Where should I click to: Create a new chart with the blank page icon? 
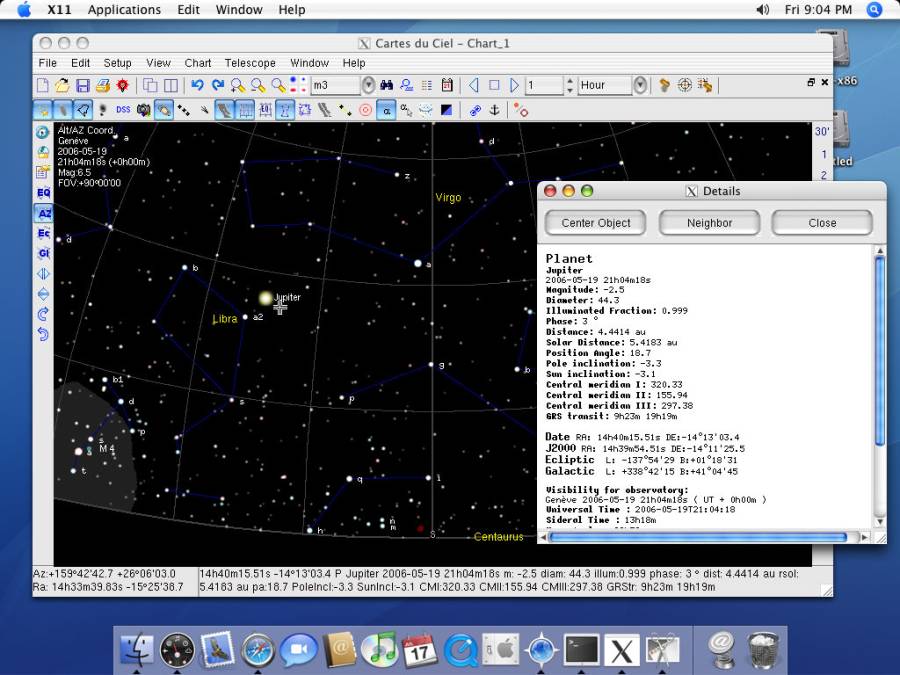tap(43, 86)
